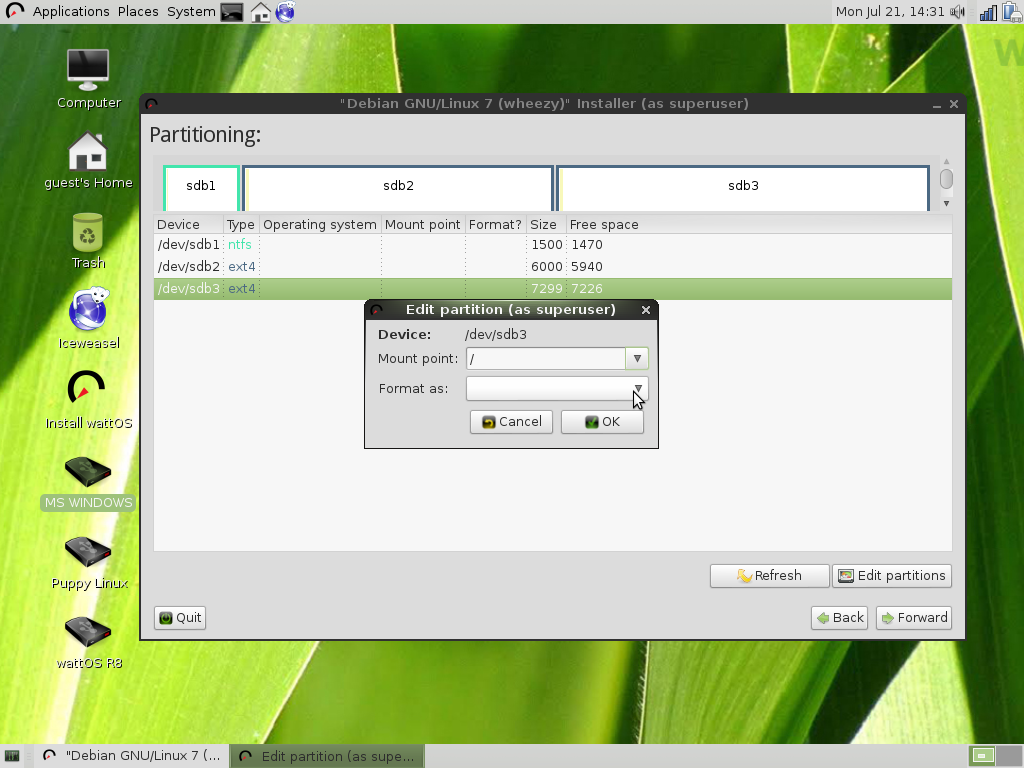Image resolution: width=1024 pixels, height=768 pixels.
Task: Select the sdb3 partition block
Action: click(x=743, y=188)
